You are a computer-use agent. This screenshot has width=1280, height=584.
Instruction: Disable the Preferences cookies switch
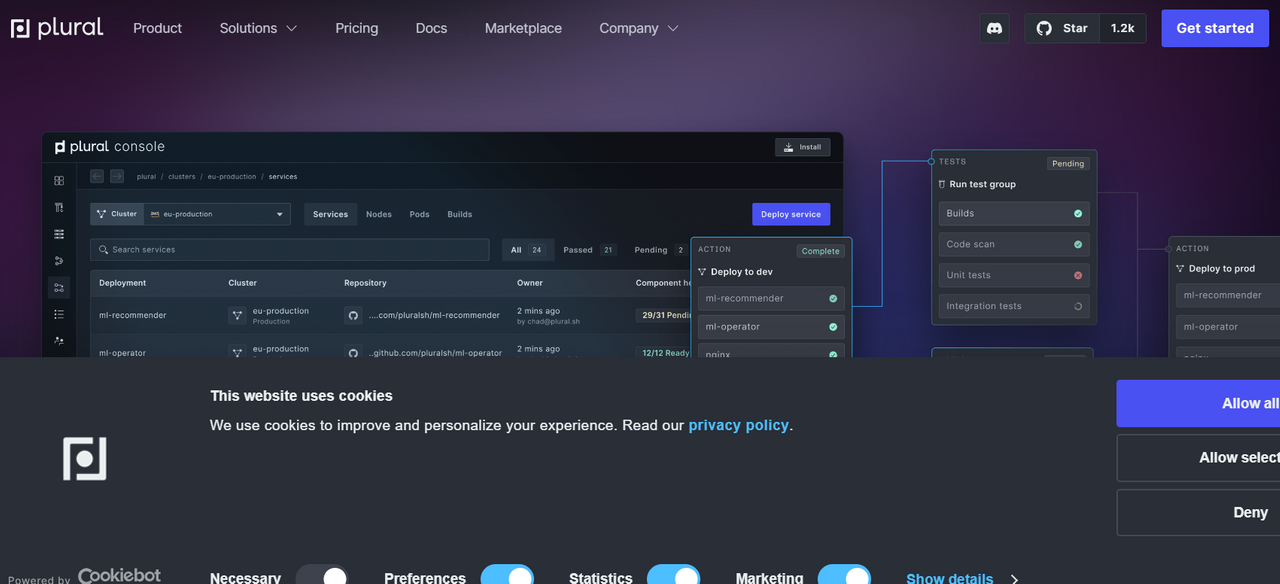pyautogui.click(x=507, y=576)
